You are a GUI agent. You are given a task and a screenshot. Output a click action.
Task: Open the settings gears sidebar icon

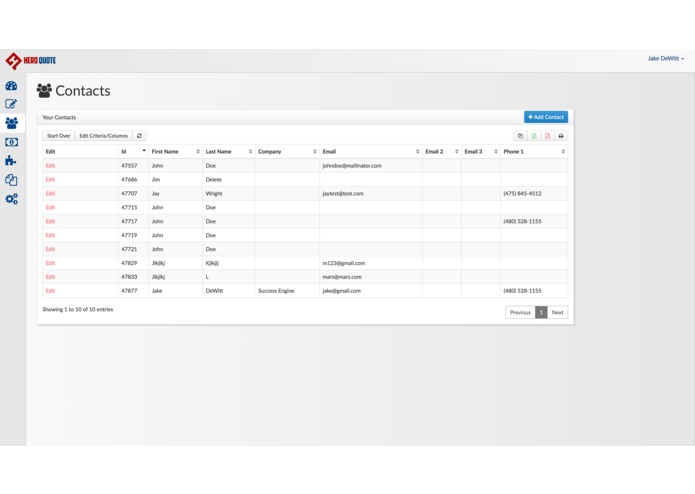point(12,199)
